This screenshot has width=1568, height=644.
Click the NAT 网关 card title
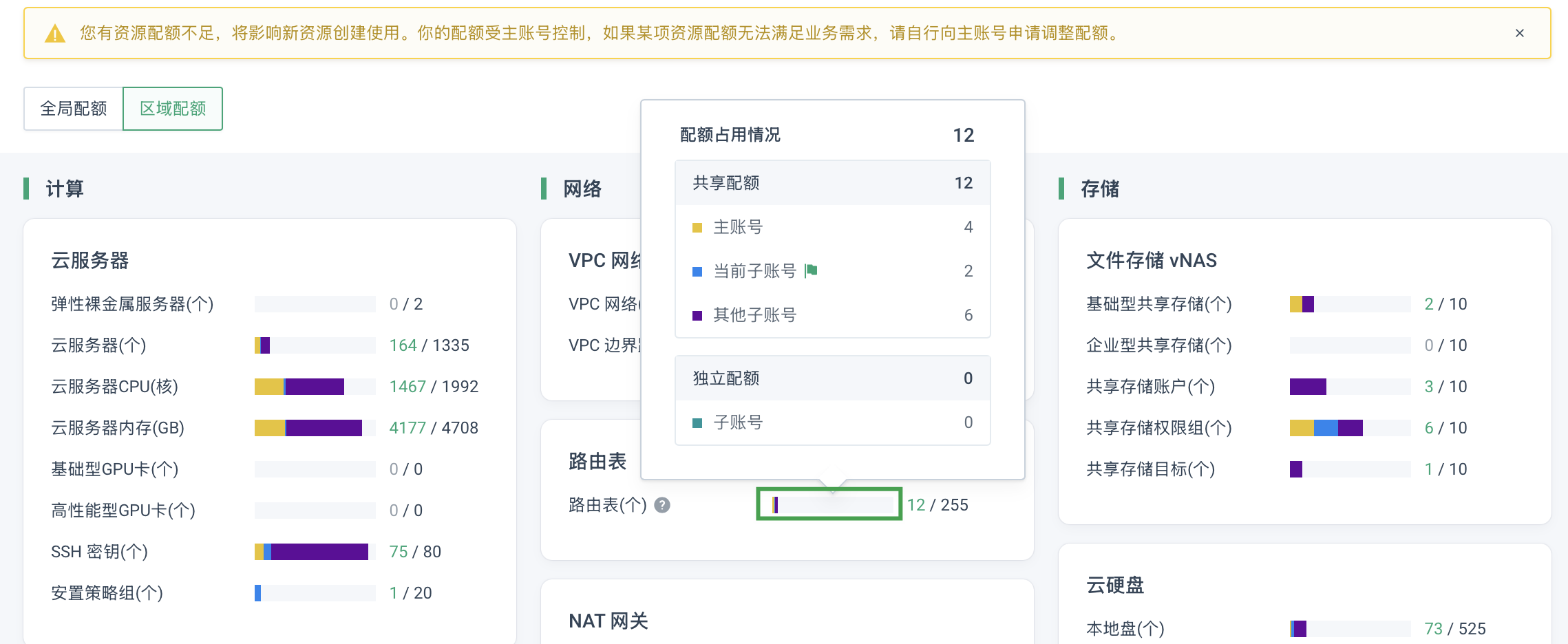click(x=608, y=621)
